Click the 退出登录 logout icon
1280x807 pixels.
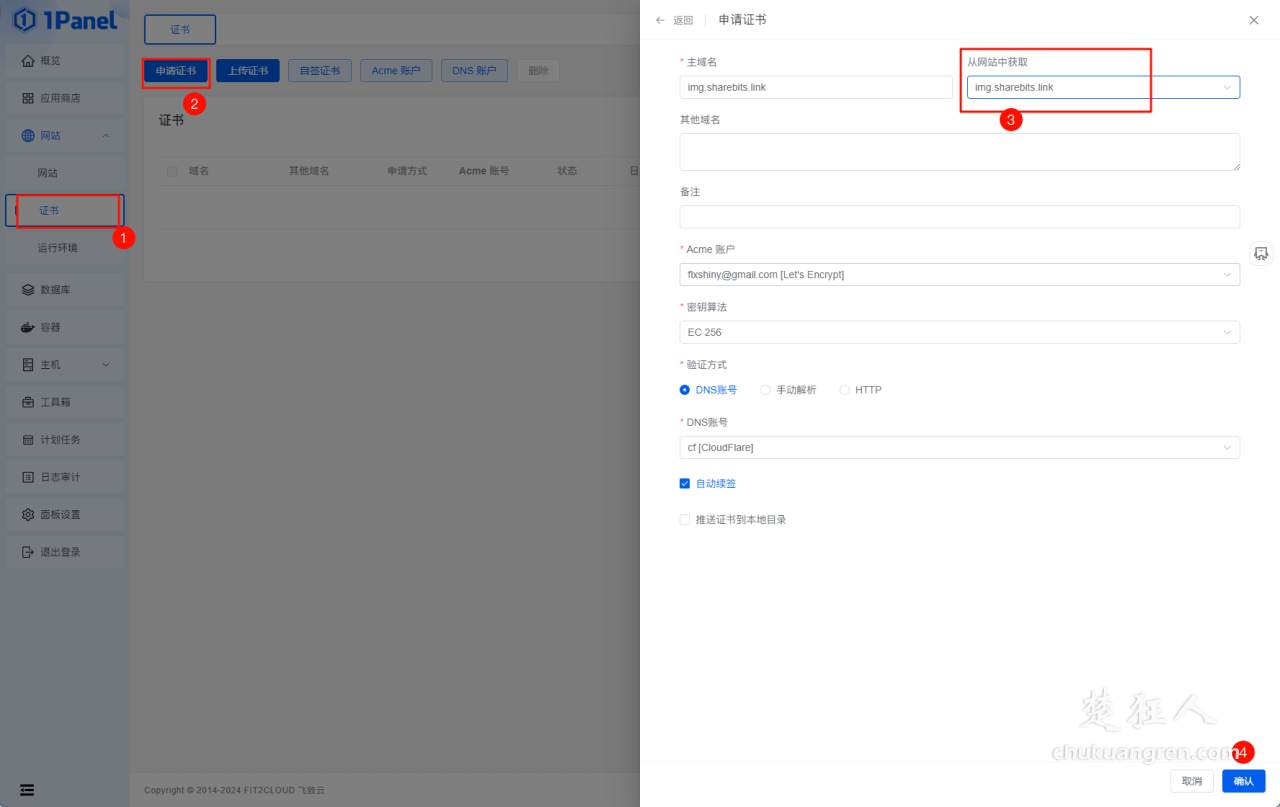click(64, 551)
